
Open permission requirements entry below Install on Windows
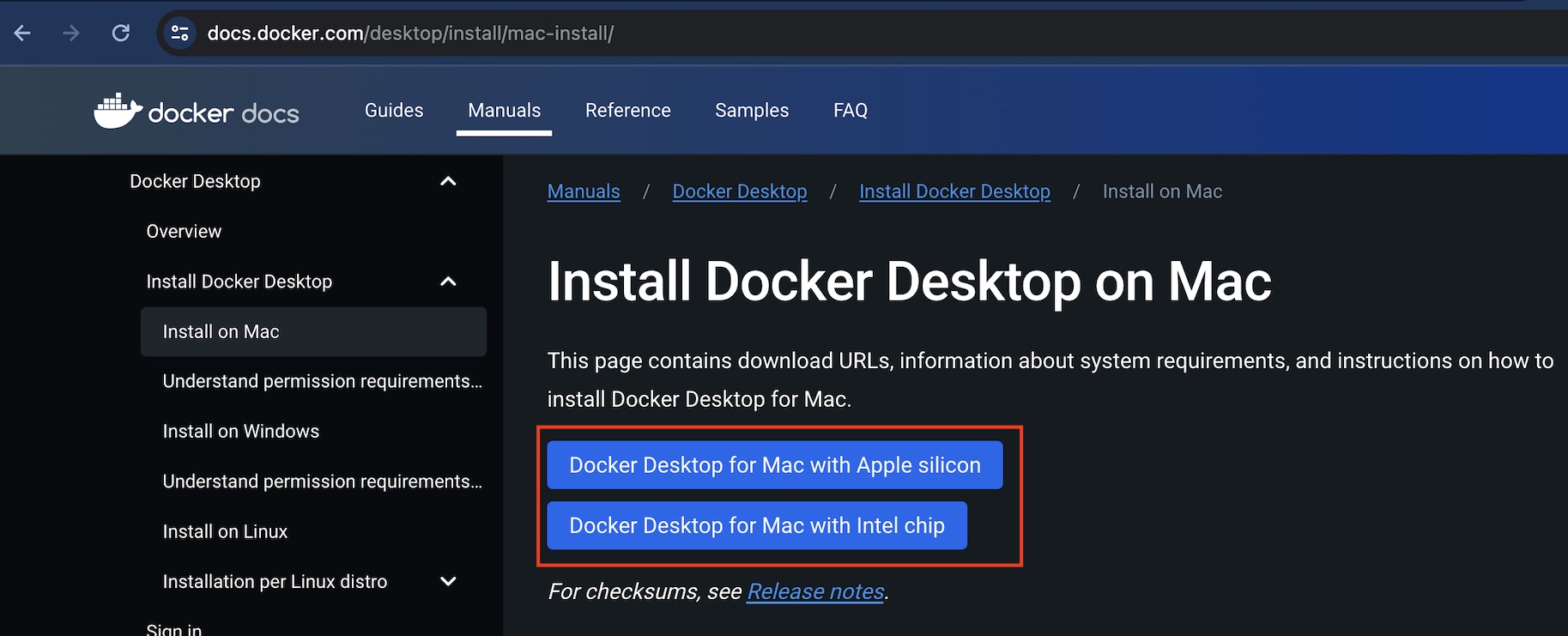[322, 482]
